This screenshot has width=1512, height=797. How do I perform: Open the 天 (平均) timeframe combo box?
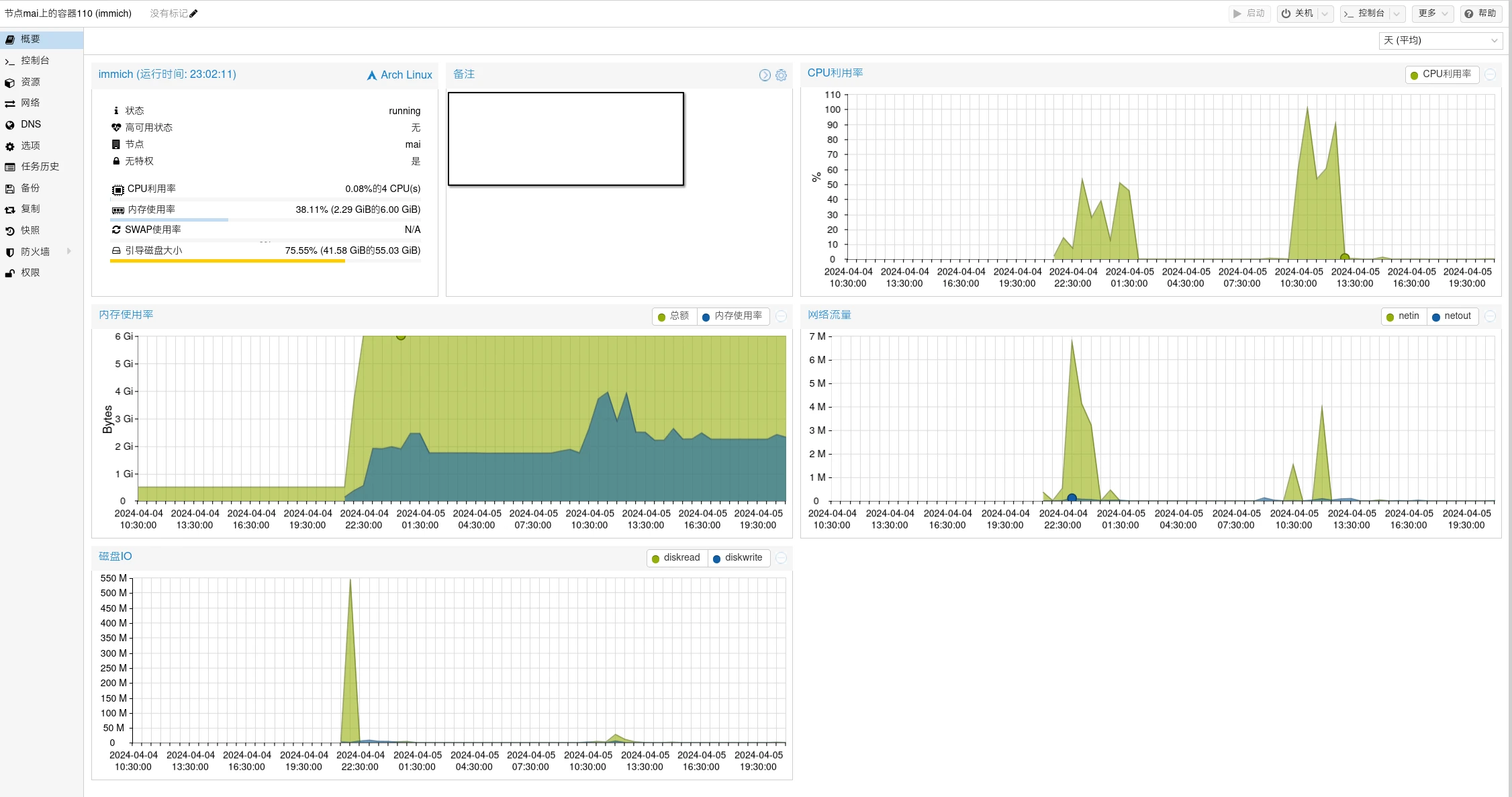(1440, 40)
